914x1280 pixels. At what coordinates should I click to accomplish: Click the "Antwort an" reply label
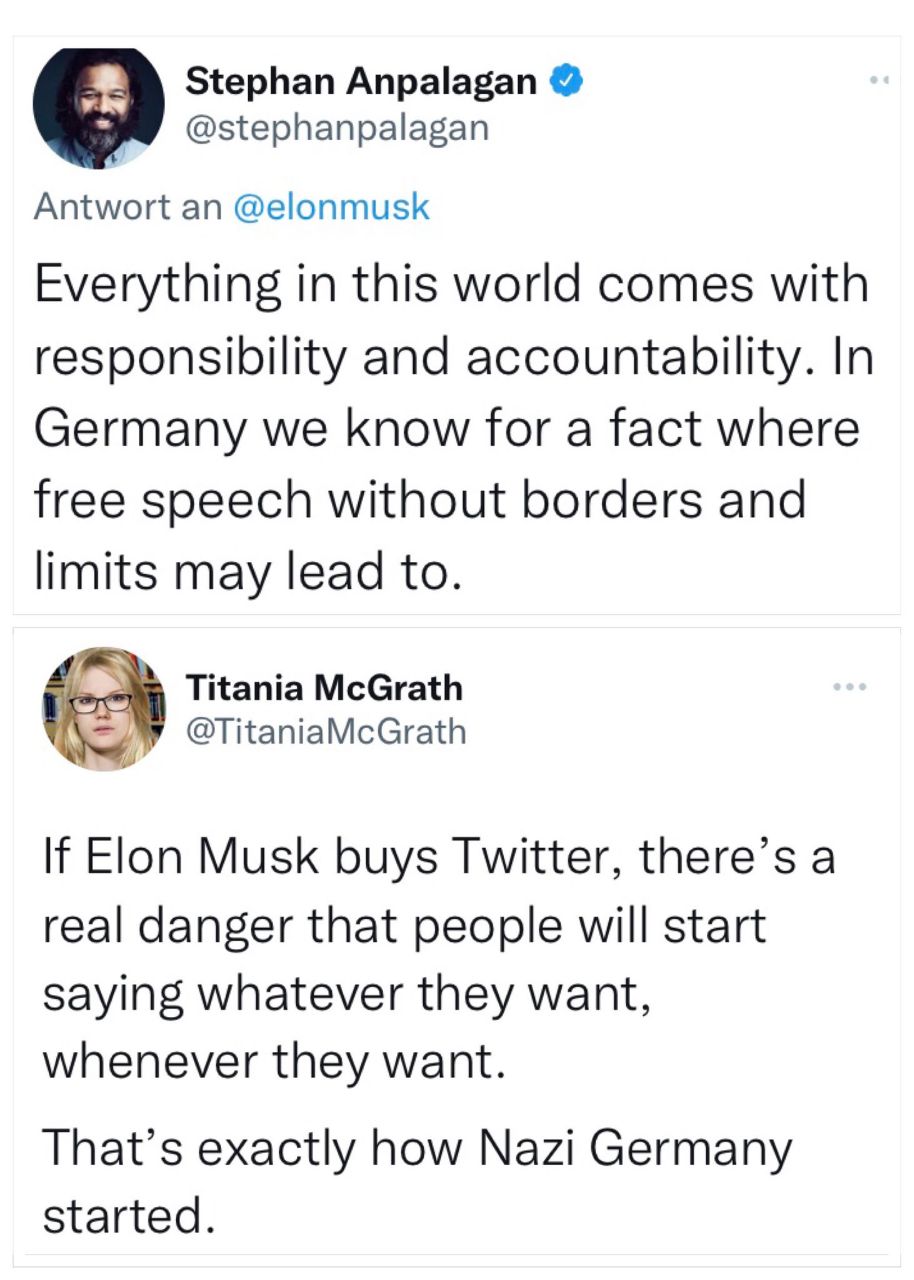pyautogui.click(x=128, y=207)
